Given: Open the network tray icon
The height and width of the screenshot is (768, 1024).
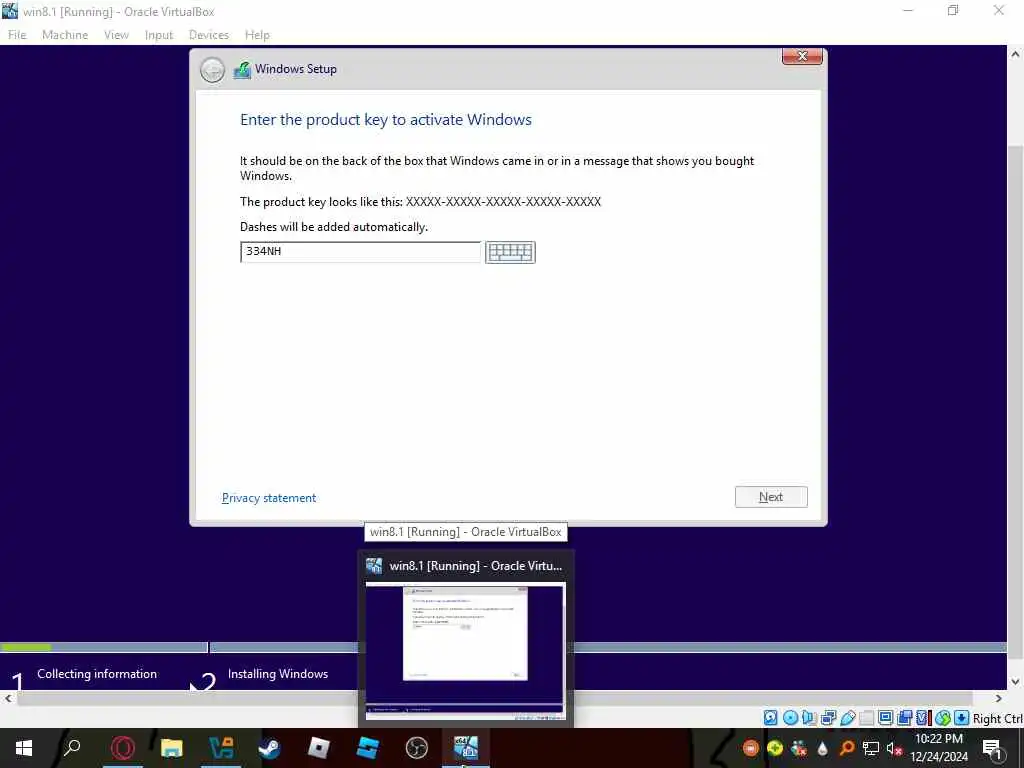Looking at the screenshot, I should (x=871, y=748).
